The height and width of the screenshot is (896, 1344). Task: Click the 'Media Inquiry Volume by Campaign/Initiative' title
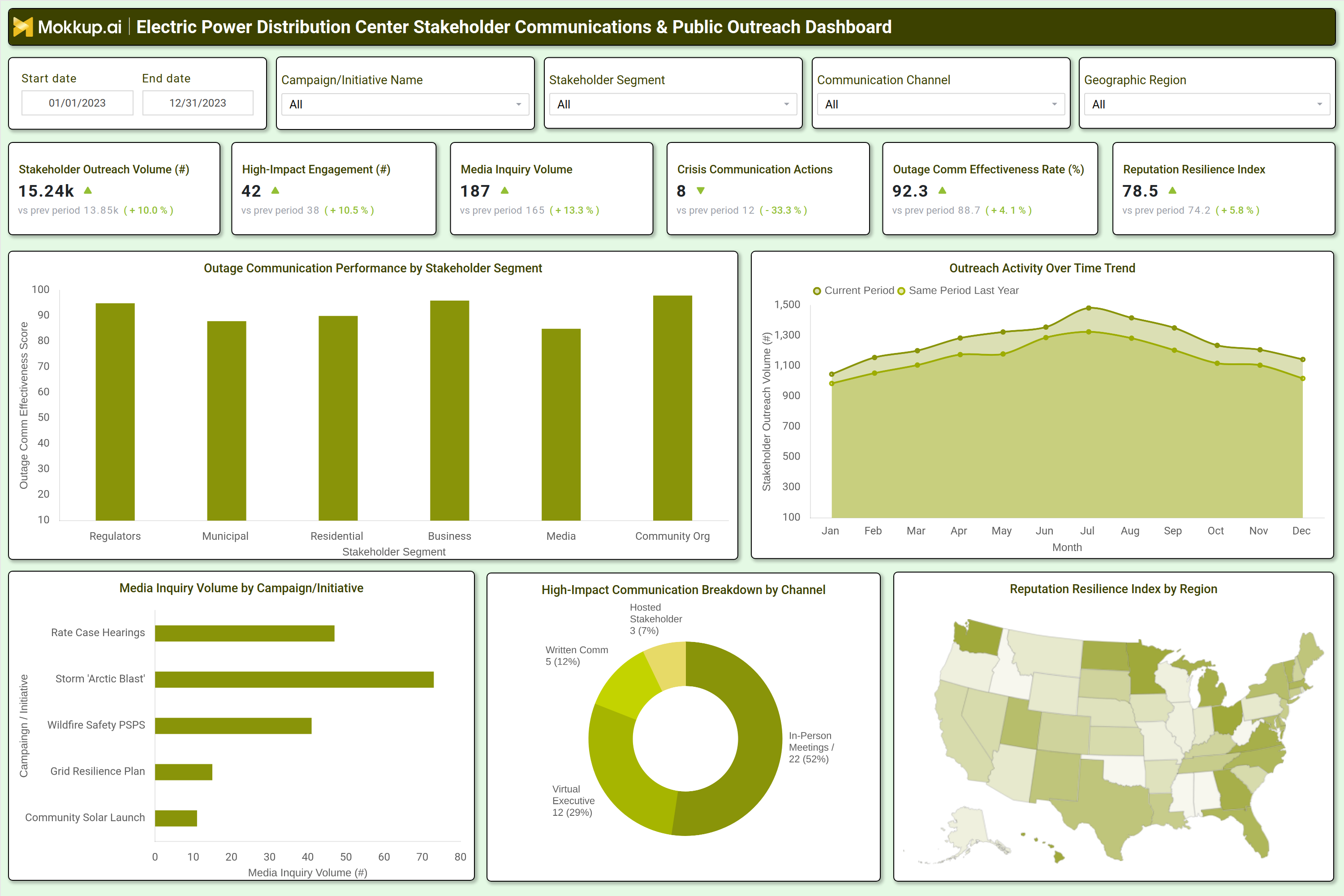[241, 588]
